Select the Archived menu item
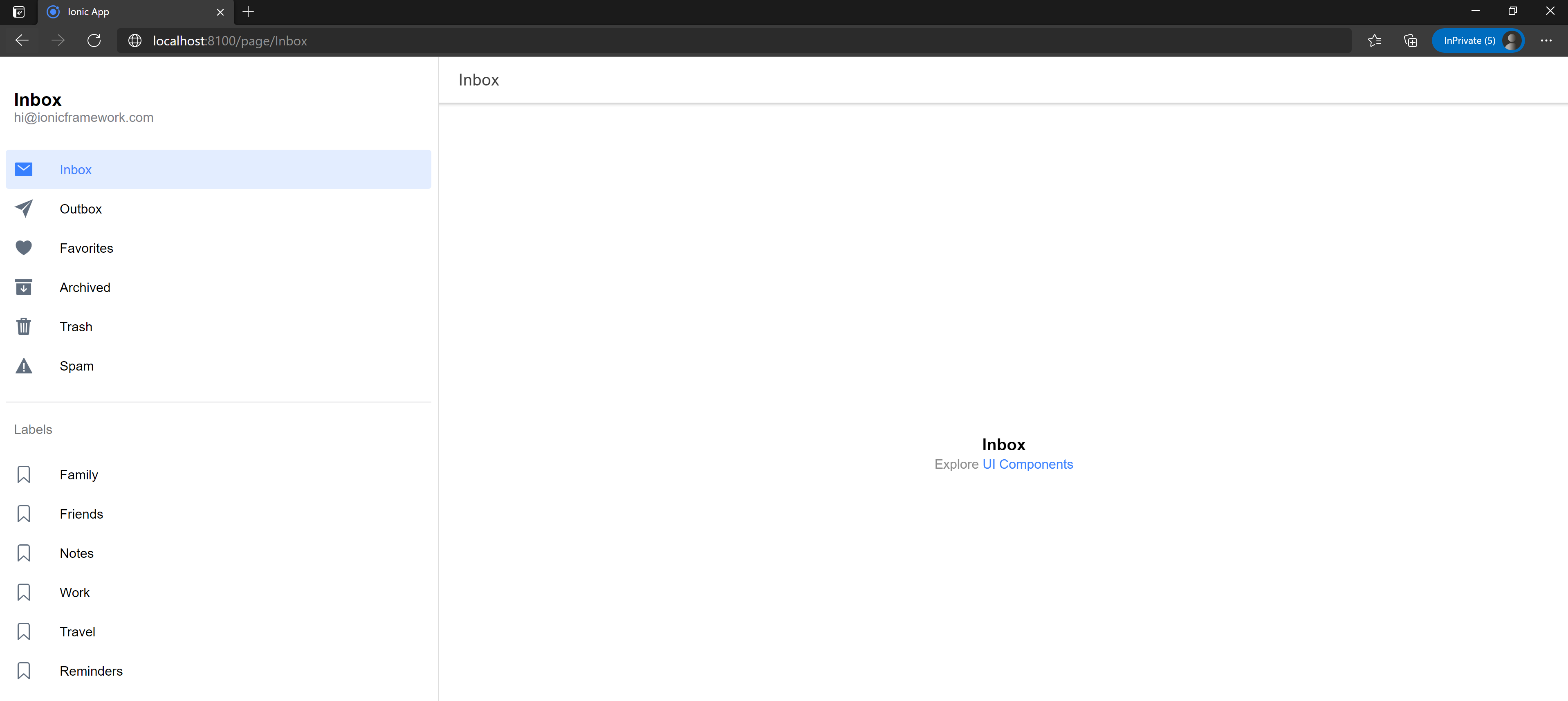Screen dimensions: 1568x701 [x=85, y=288]
